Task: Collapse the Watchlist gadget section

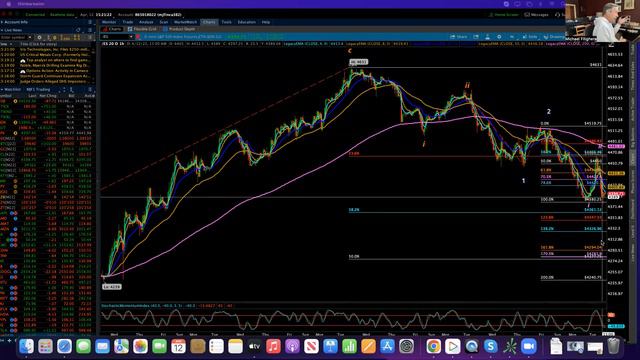Action: [2, 89]
